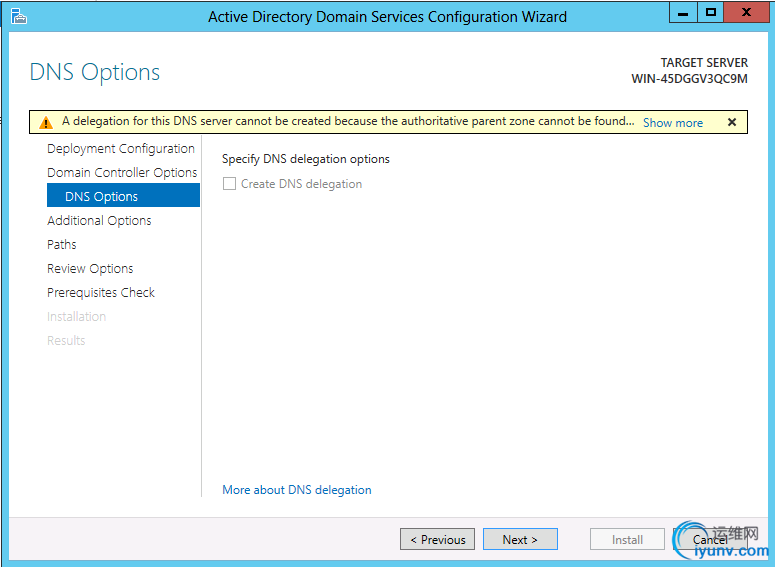This screenshot has height=567, width=775.
Task: Go to Domain Controller Options step
Action: 122,173
